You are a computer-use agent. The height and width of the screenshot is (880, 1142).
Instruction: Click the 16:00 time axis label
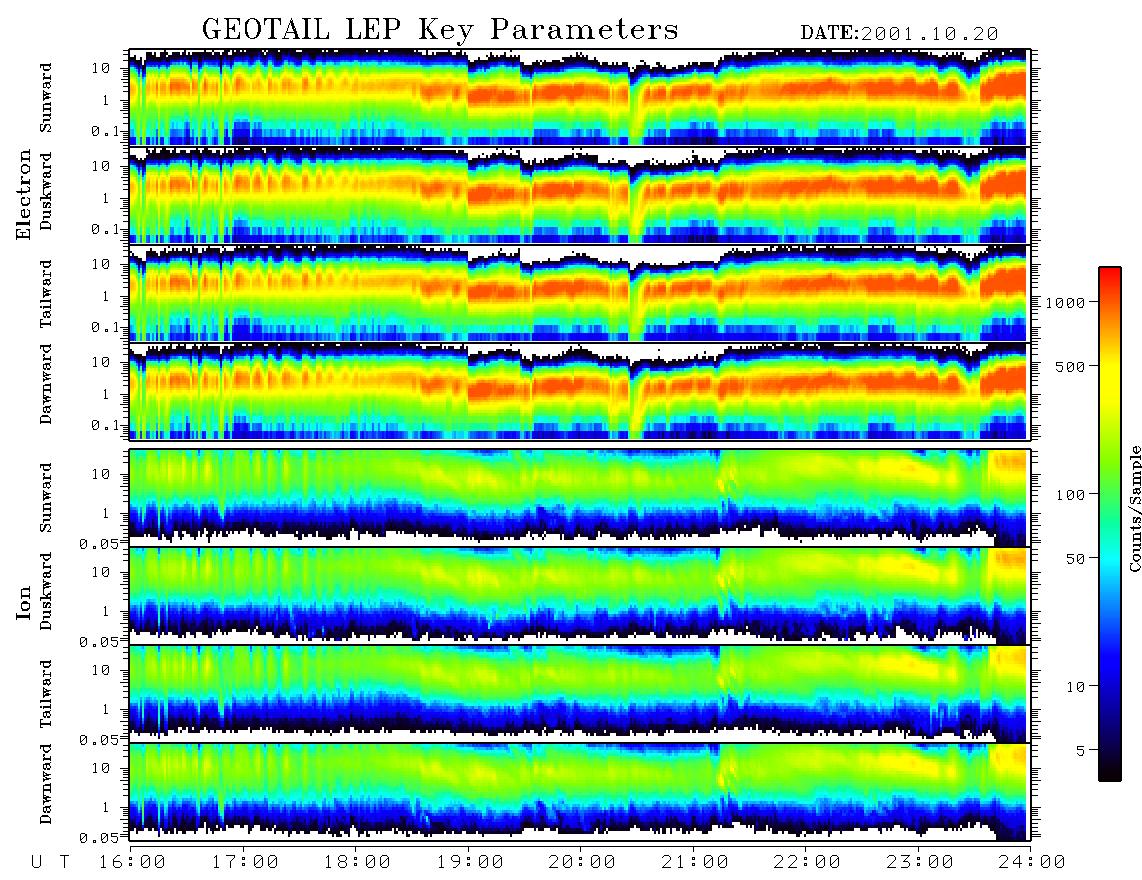tap(130, 862)
